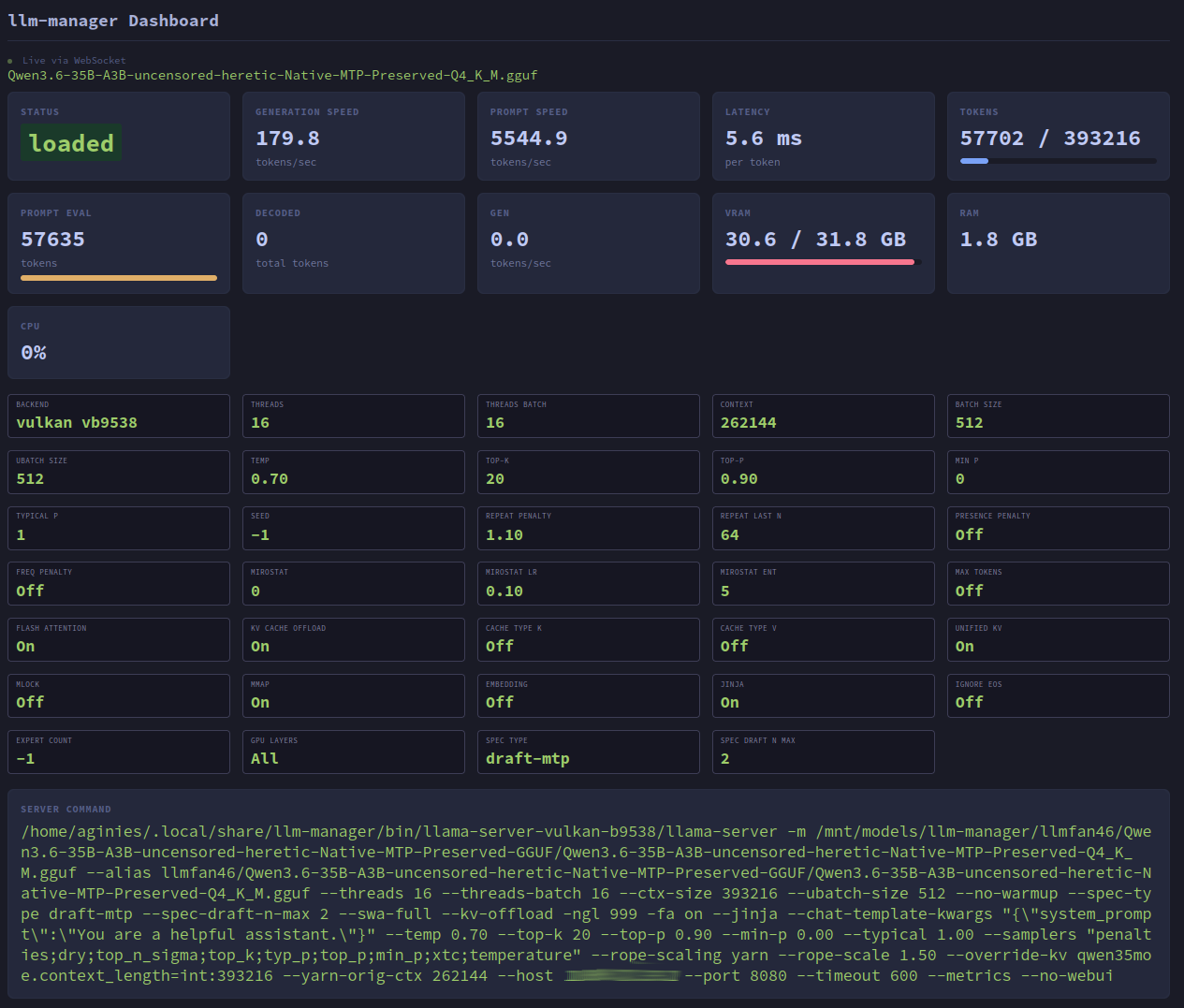Image resolution: width=1184 pixels, height=1008 pixels.
Task: Click the llm-manager Dashboard title
Action: [113, 21]
